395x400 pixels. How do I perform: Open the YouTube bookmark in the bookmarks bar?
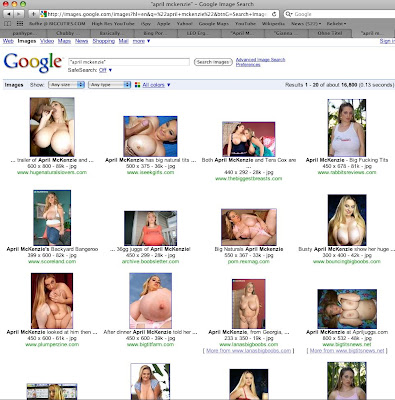click(x=245, y=24)
